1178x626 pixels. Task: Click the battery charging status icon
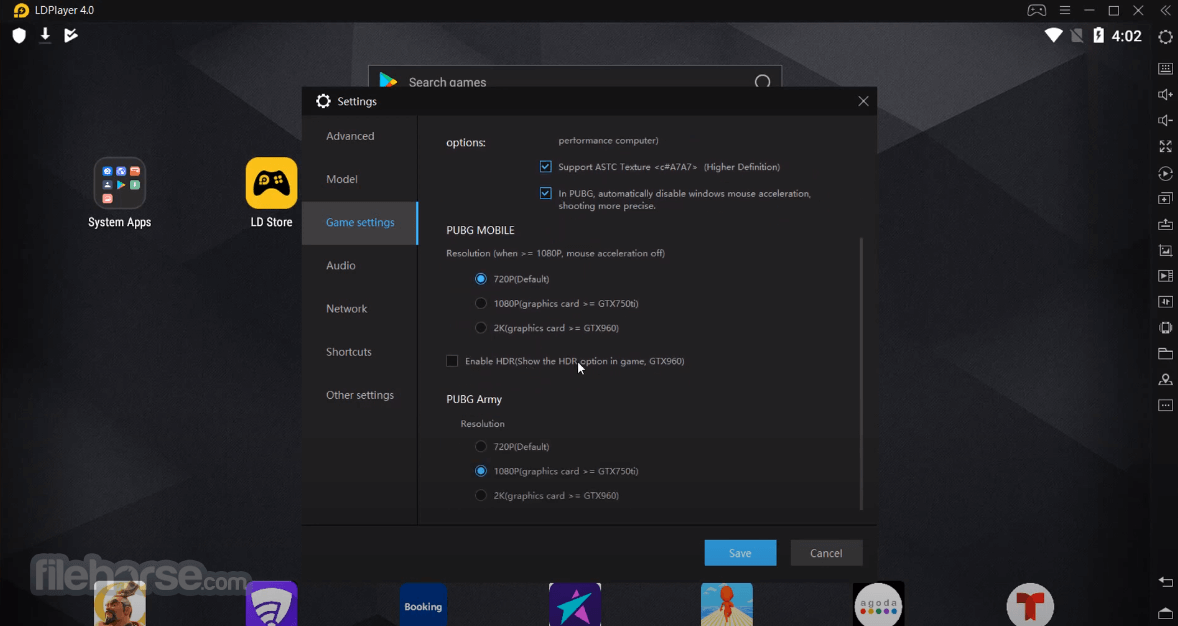pos(1098,35)
